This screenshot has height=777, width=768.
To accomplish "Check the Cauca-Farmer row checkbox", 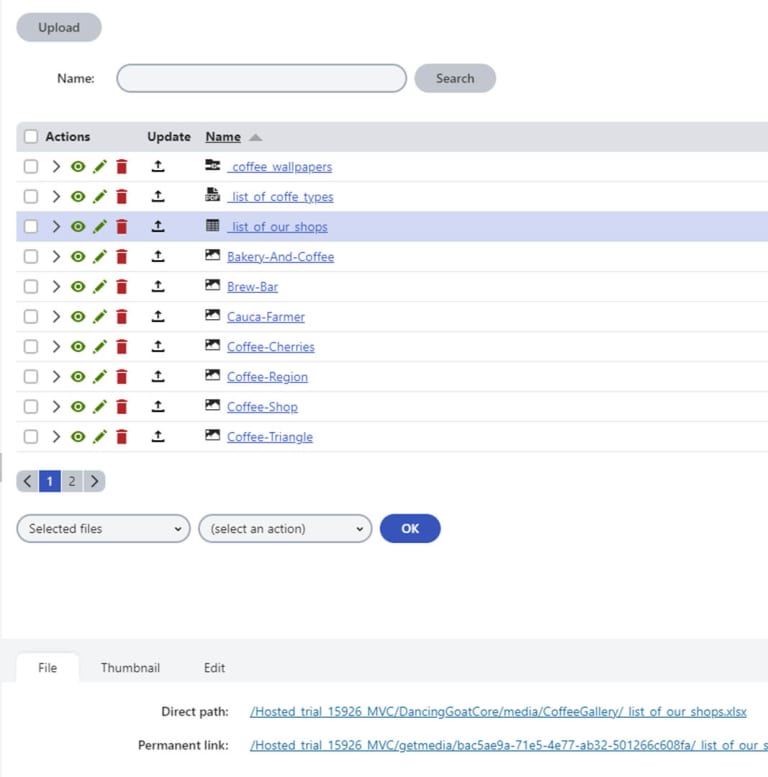I will point(31,317).
